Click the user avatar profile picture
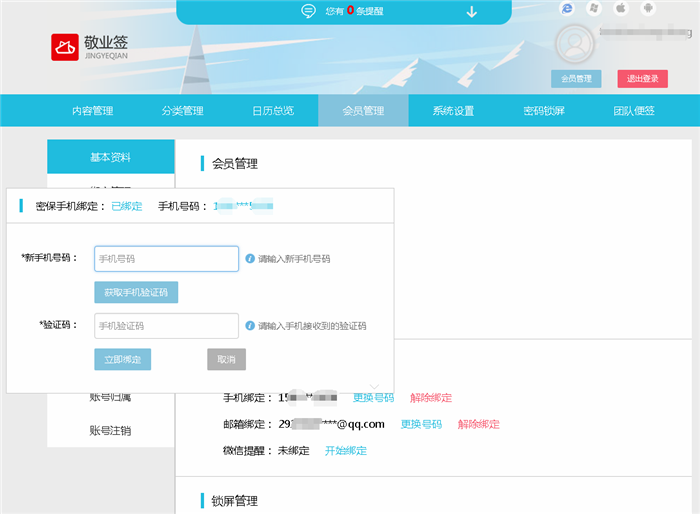This screenshot has width=700, height=514. [x=574, y=43]
